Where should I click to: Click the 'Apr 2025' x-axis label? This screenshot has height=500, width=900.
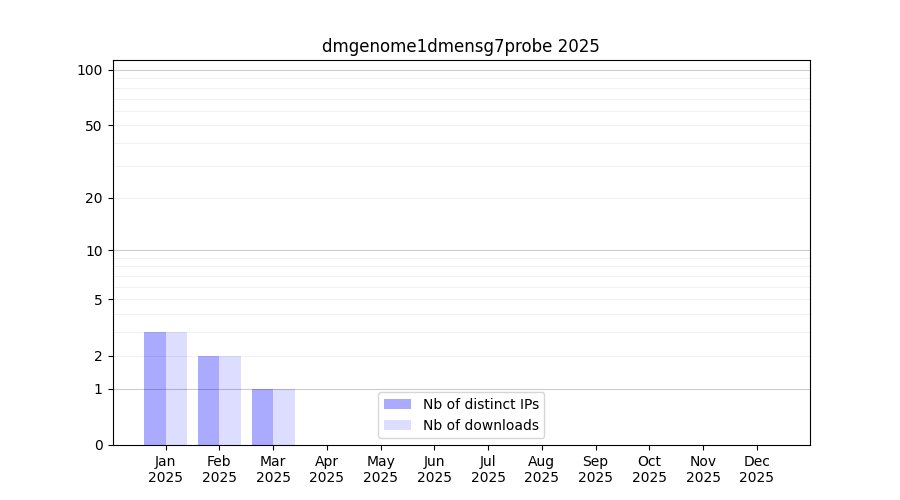pos(327,469)
